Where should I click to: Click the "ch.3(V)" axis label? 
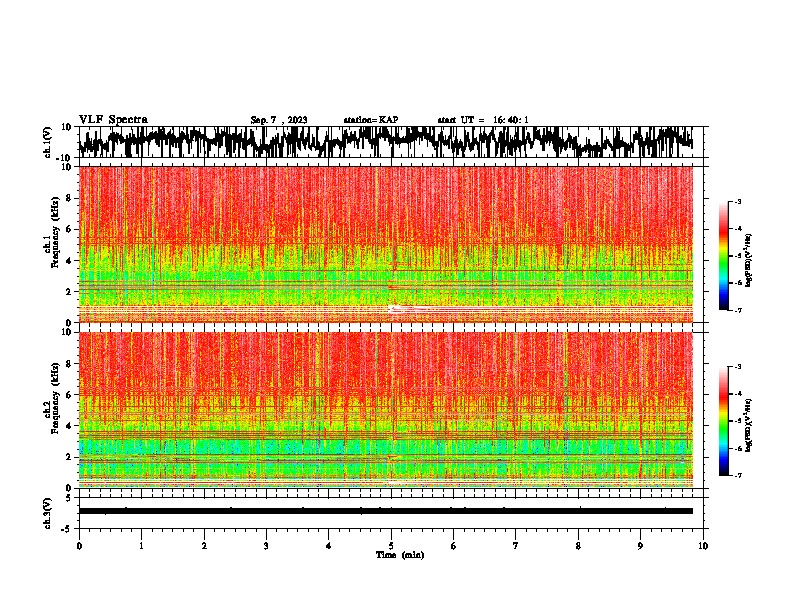click(48, 514)
